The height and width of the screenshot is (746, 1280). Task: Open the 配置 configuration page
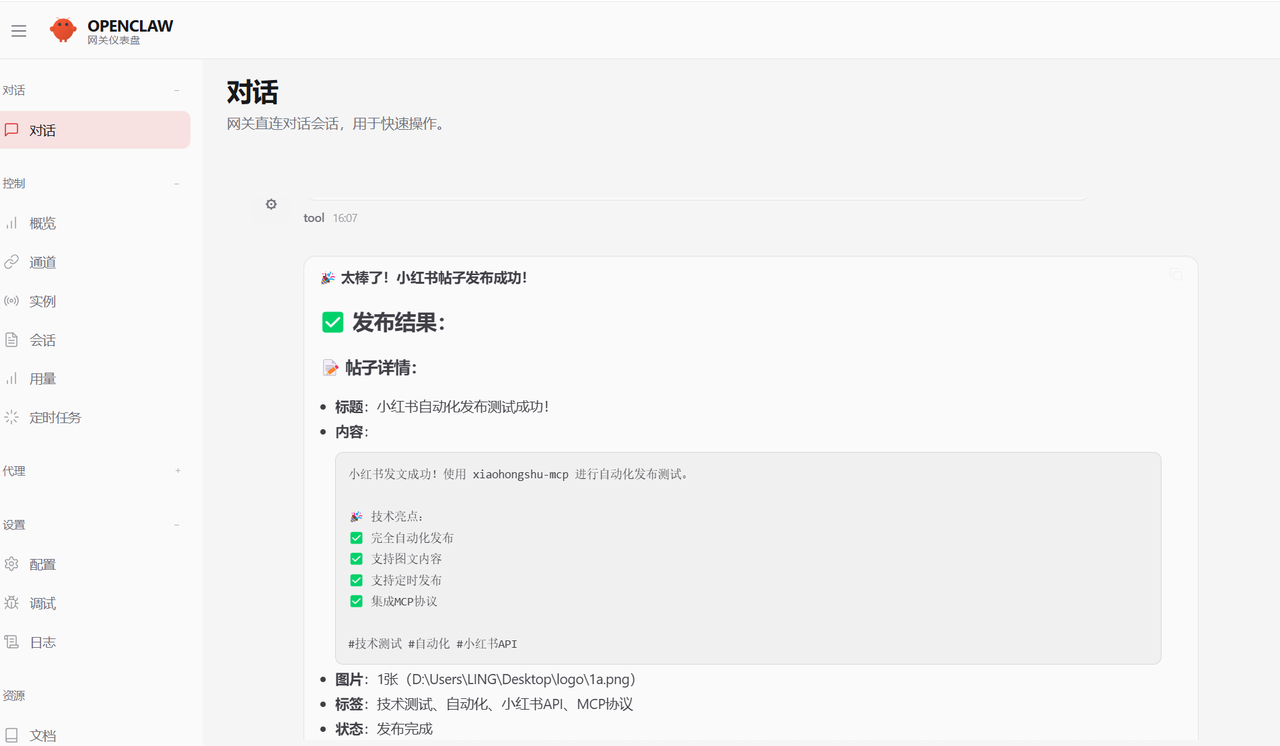(x=93, y=564)
